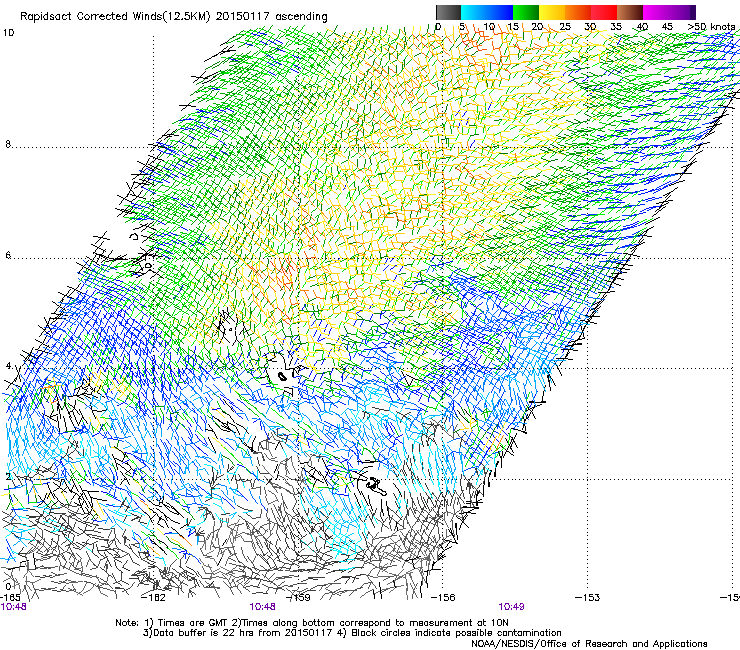Click the title text 'Rapidscat Corrected Winds(12.5KM)'

tap(115, 17)
